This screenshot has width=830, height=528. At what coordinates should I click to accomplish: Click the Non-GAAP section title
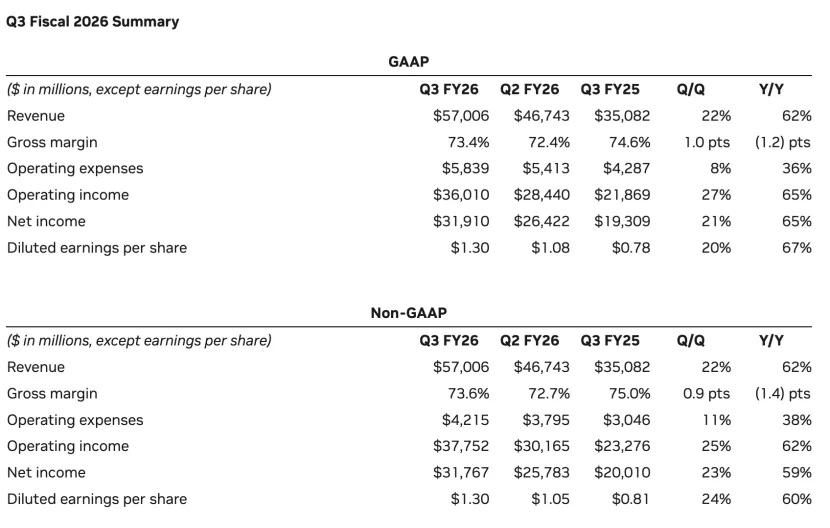[408, 314]
